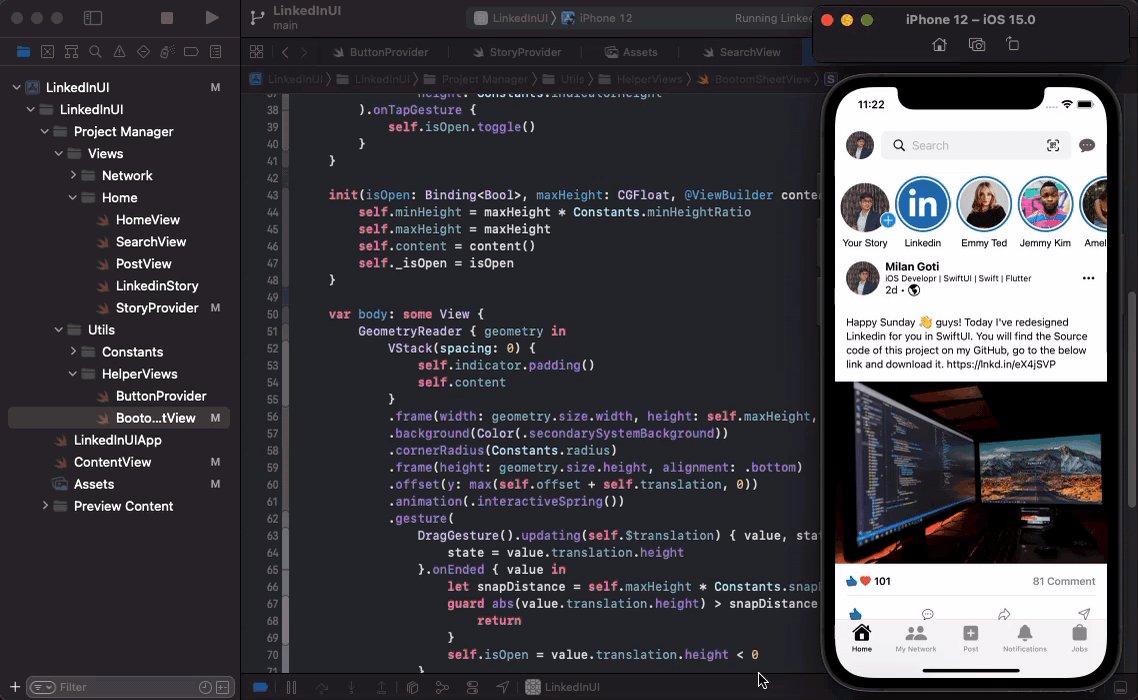Switch to ButtonProvider tab

tap(380, 52)
